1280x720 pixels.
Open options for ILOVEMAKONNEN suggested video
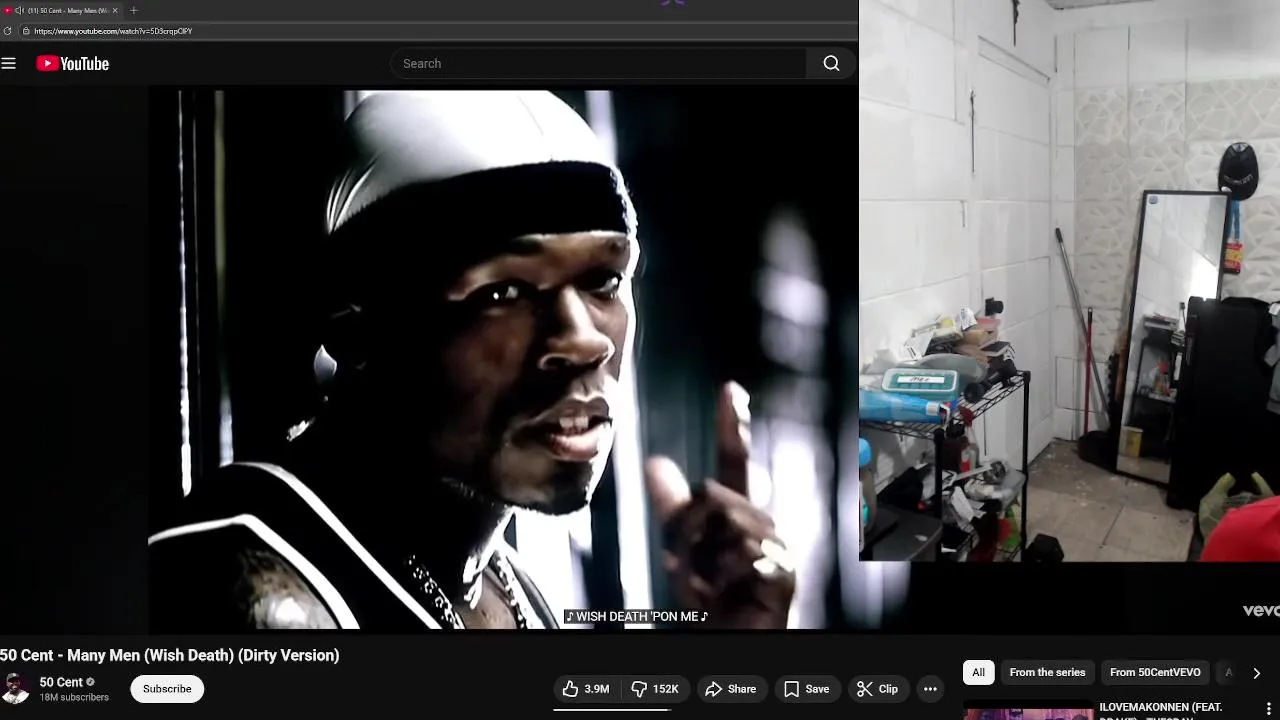[1269, 708]
